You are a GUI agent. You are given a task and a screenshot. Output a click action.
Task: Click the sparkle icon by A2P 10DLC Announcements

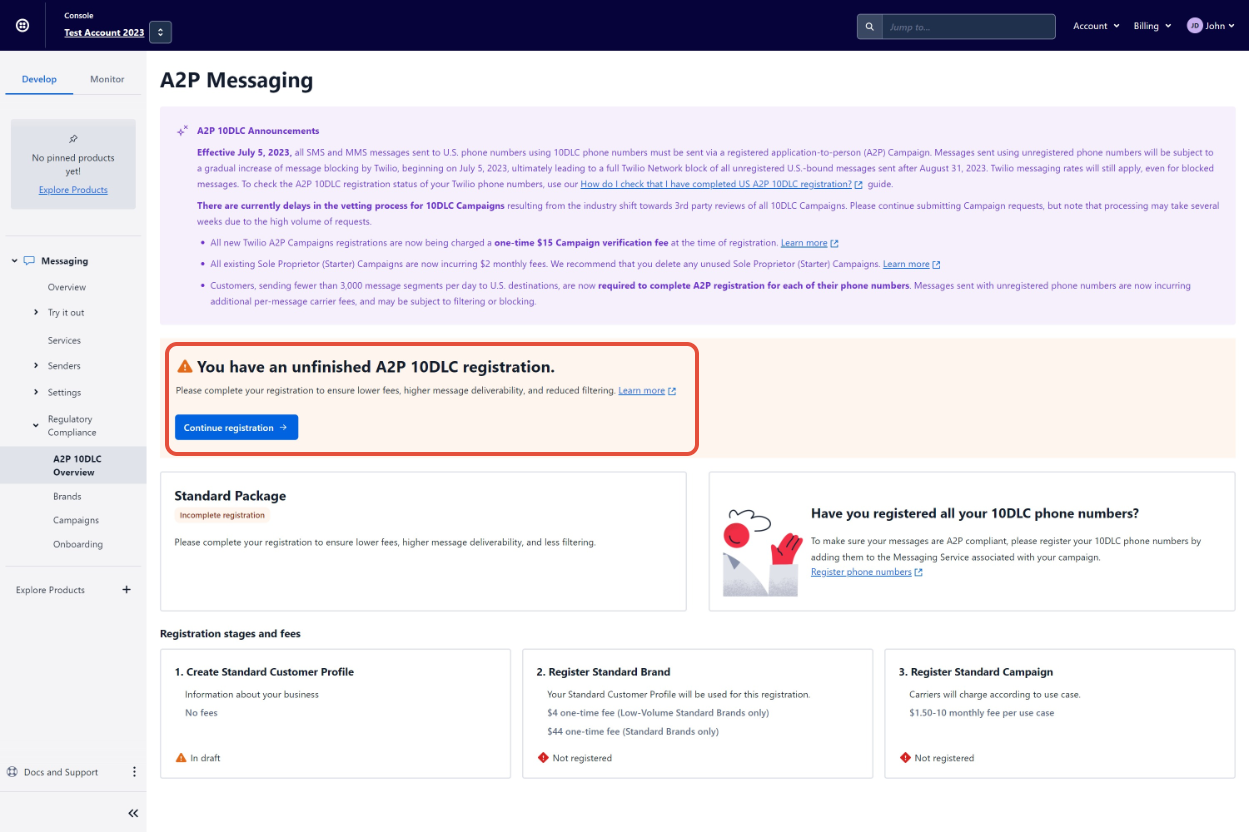[182, 131]
